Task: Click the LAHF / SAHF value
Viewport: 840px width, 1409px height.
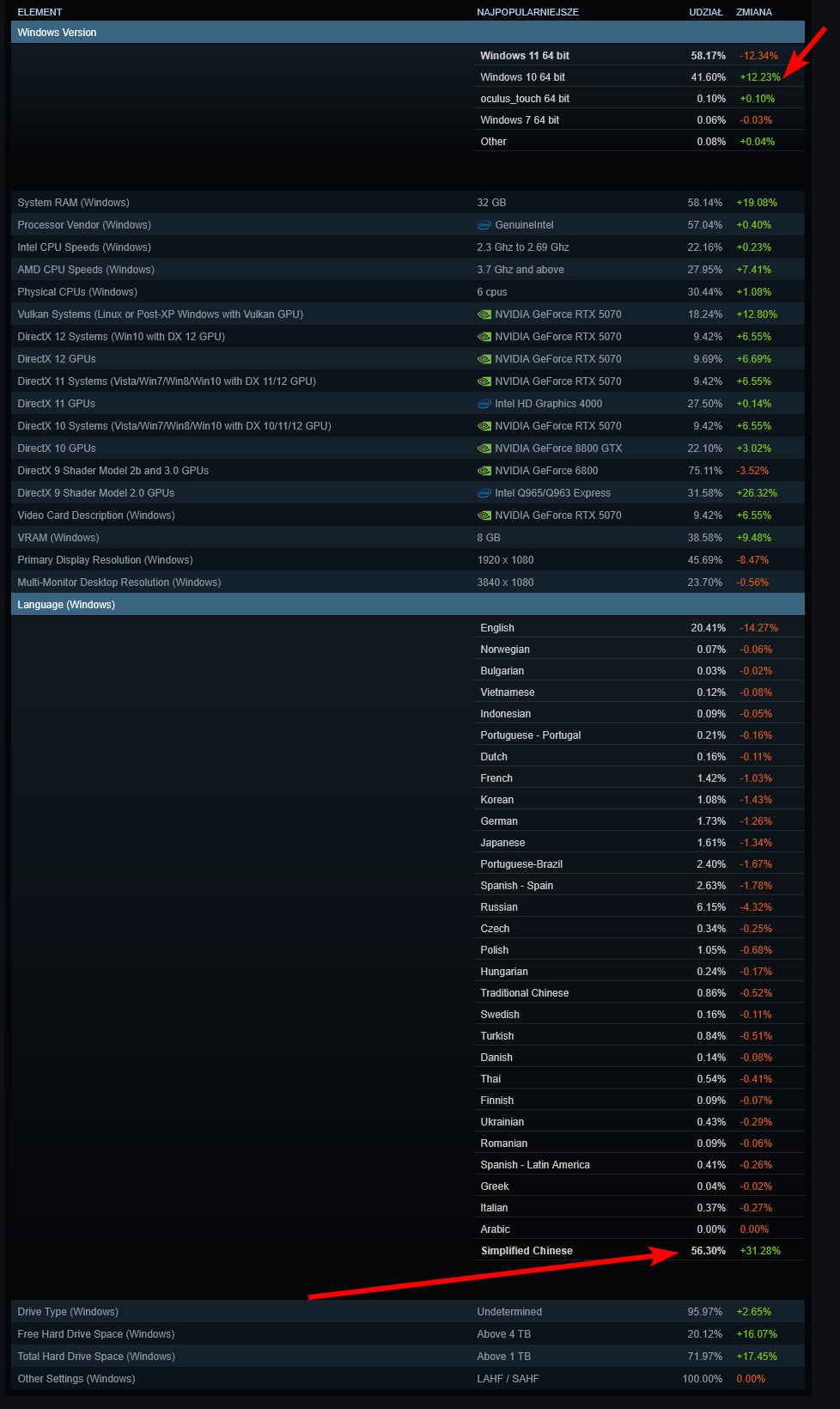Action: coord(508,1379)
